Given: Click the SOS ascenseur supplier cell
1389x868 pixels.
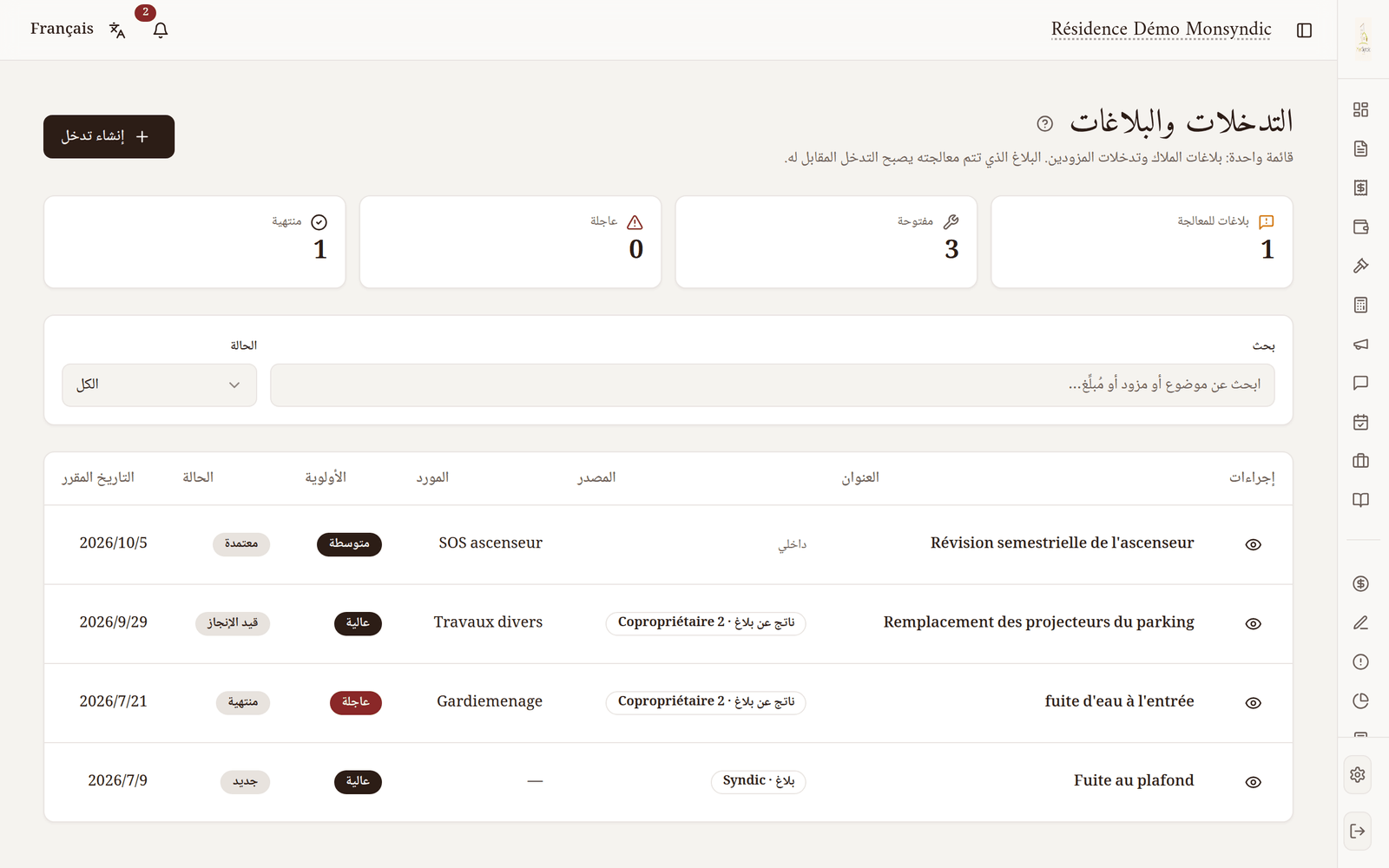Looking at the screenshot, I should point(490,542).
